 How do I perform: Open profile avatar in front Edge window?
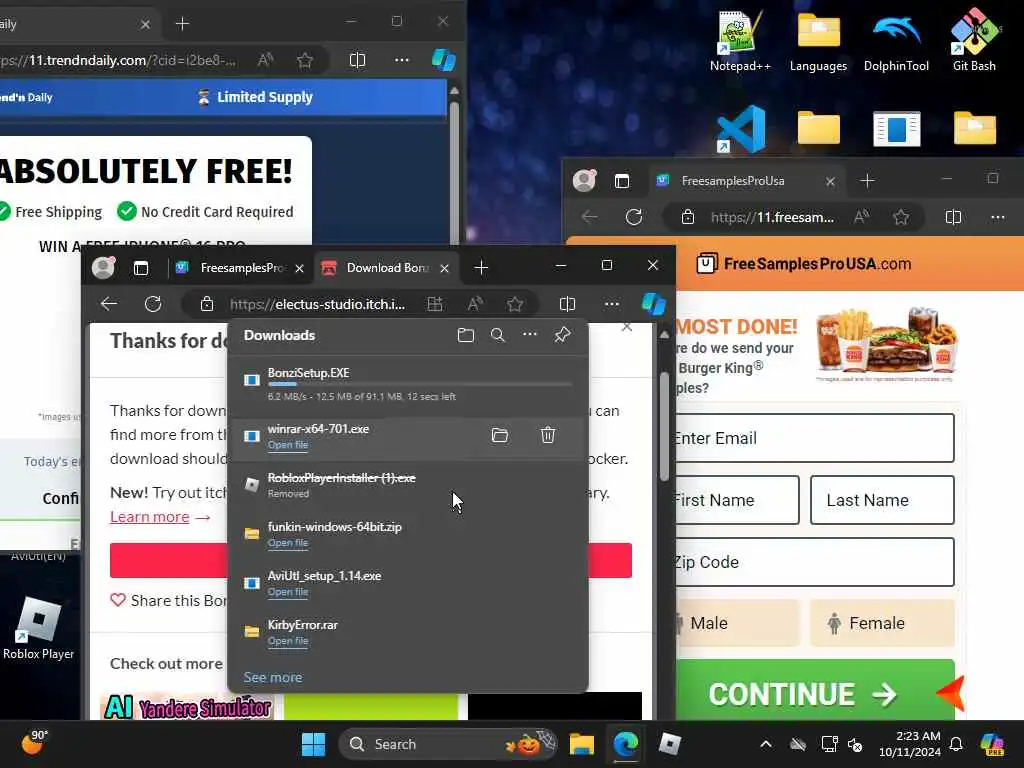[103, 268]
